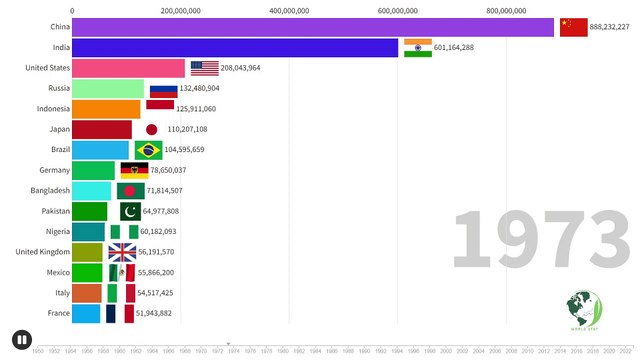Viewport: 640px width, 360px height.
Task: Click the 400,000,000 axis label
Action: (289, 11)
